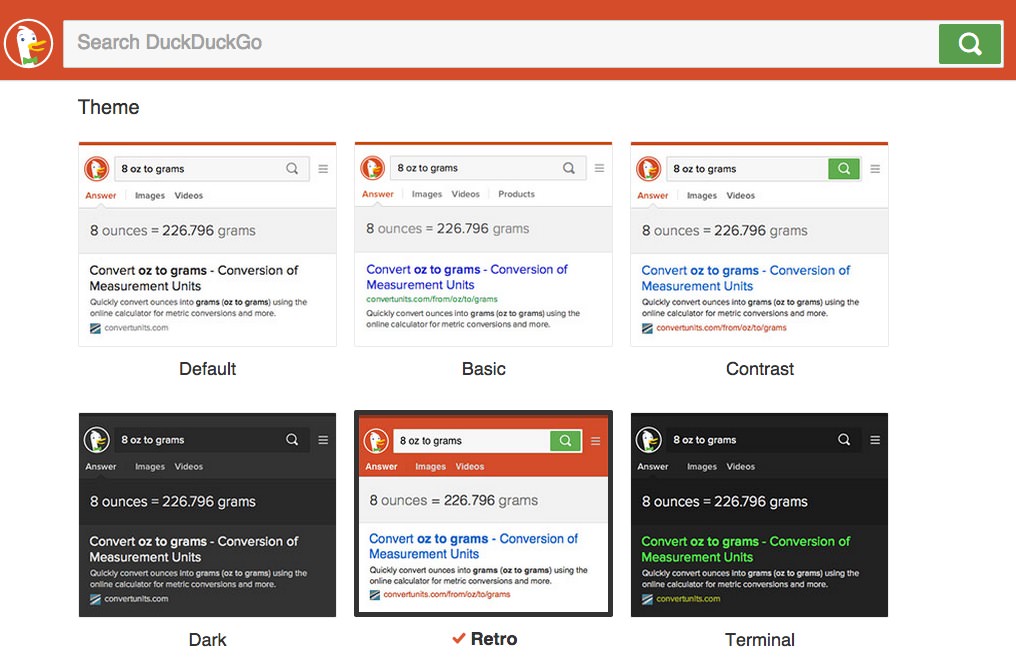Open the hamburger menu in Terminal preview

(875, 439)
